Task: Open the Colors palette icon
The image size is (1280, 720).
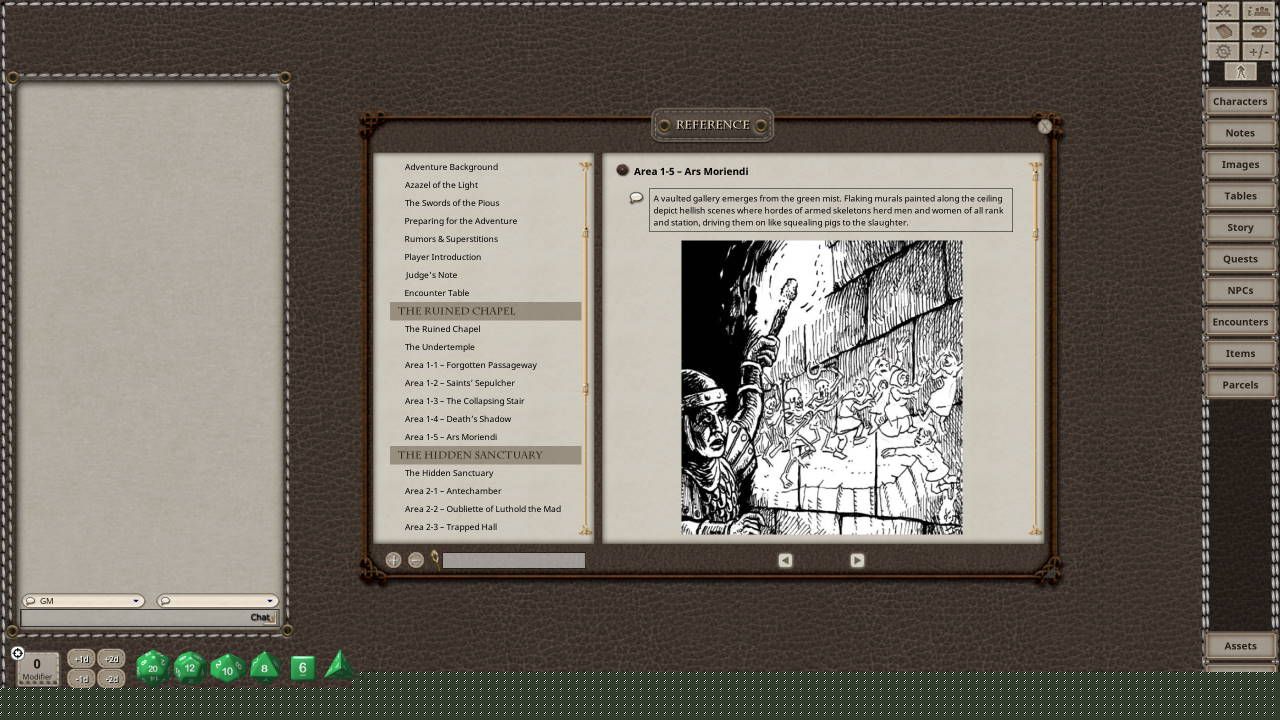Action: 1258,31
